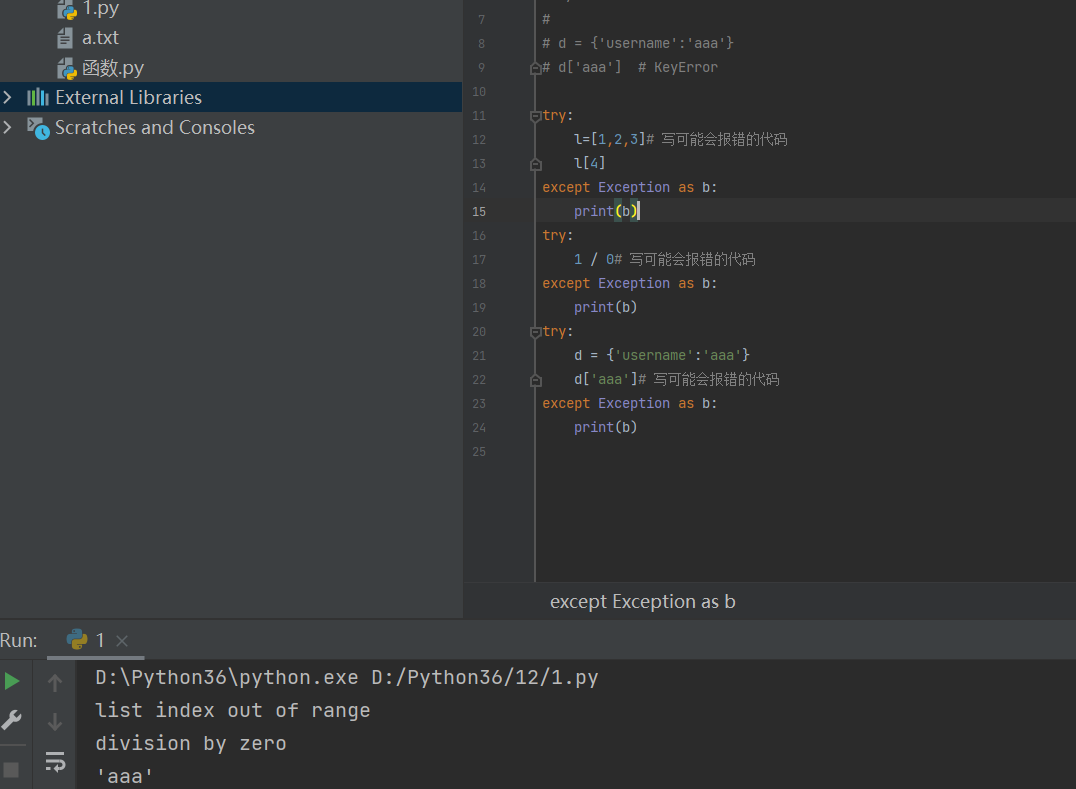Open a.txt in the project tree
Screen dimensions: 1076x789
[100, 38]
